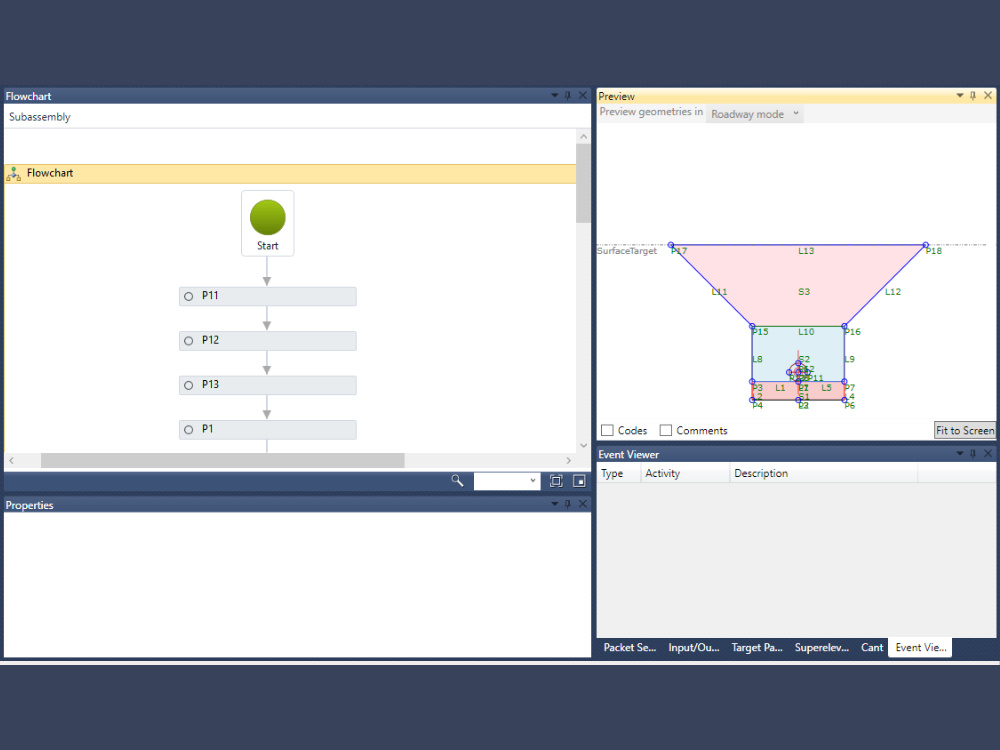Switch to the Target Parameters tab
The height and width of the screenshot is (750, 1000).
click(757, 647)
